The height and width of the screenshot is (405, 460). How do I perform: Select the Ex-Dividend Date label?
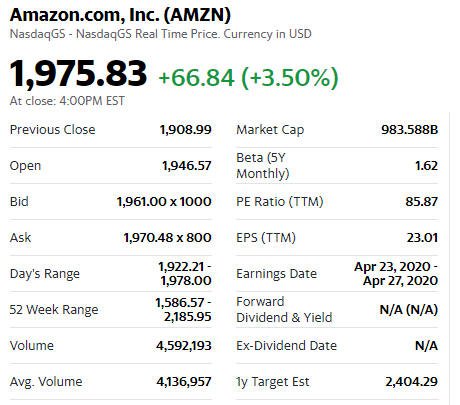point(286,346)
